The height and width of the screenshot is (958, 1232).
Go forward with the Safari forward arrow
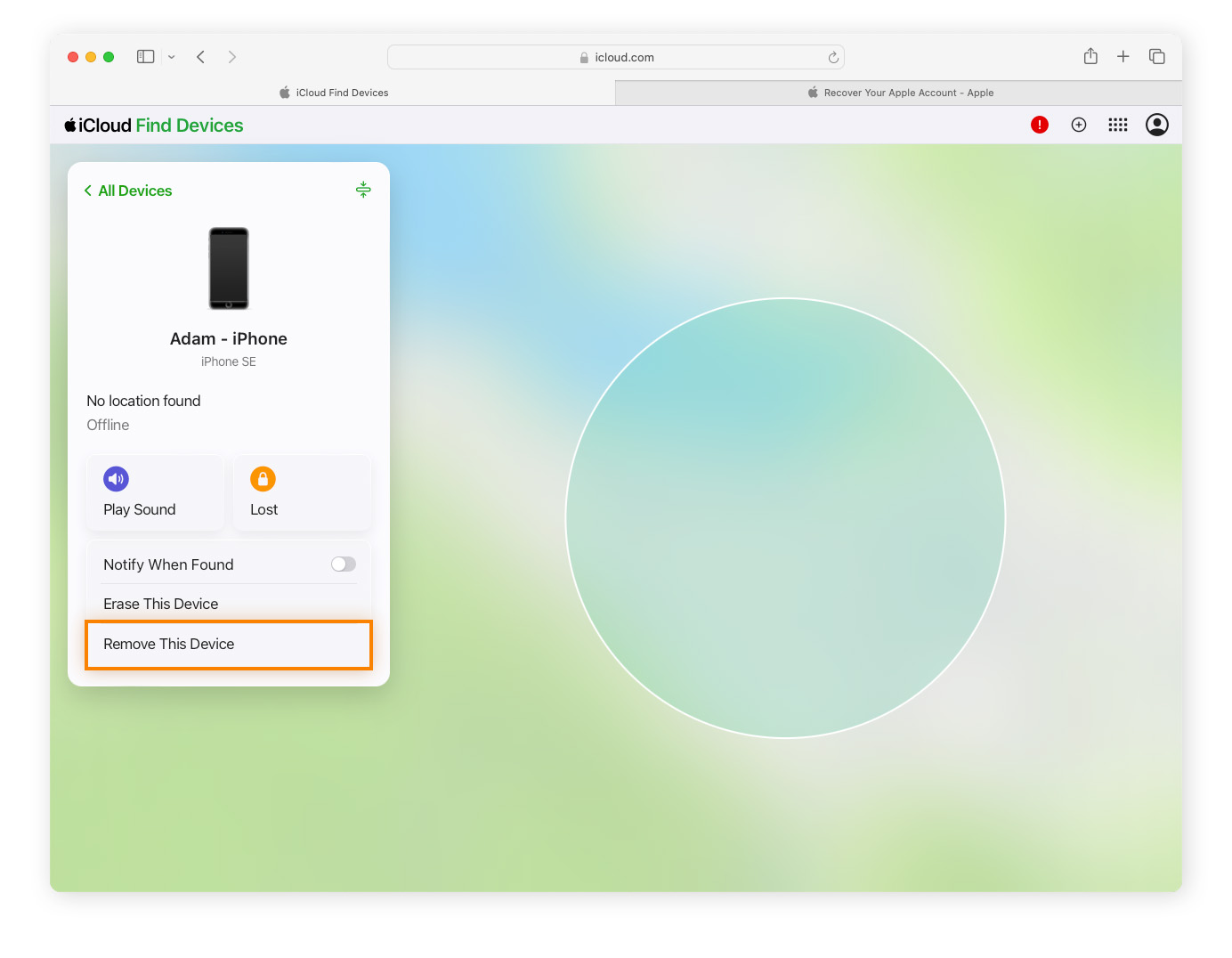[x=232, y=57]
